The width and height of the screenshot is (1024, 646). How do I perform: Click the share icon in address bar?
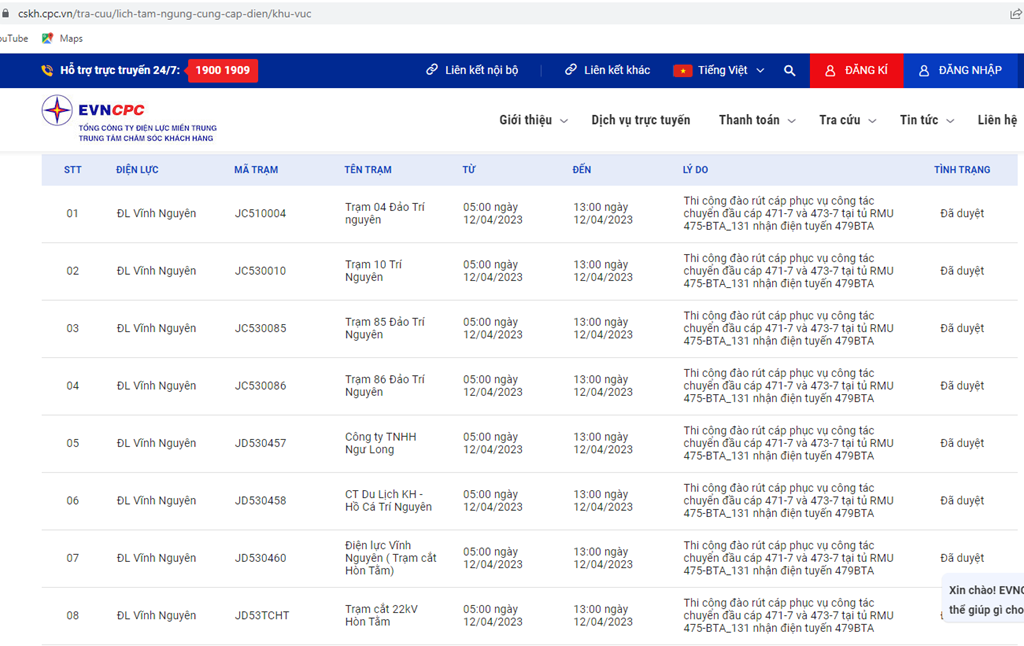tap(1016, 14)
